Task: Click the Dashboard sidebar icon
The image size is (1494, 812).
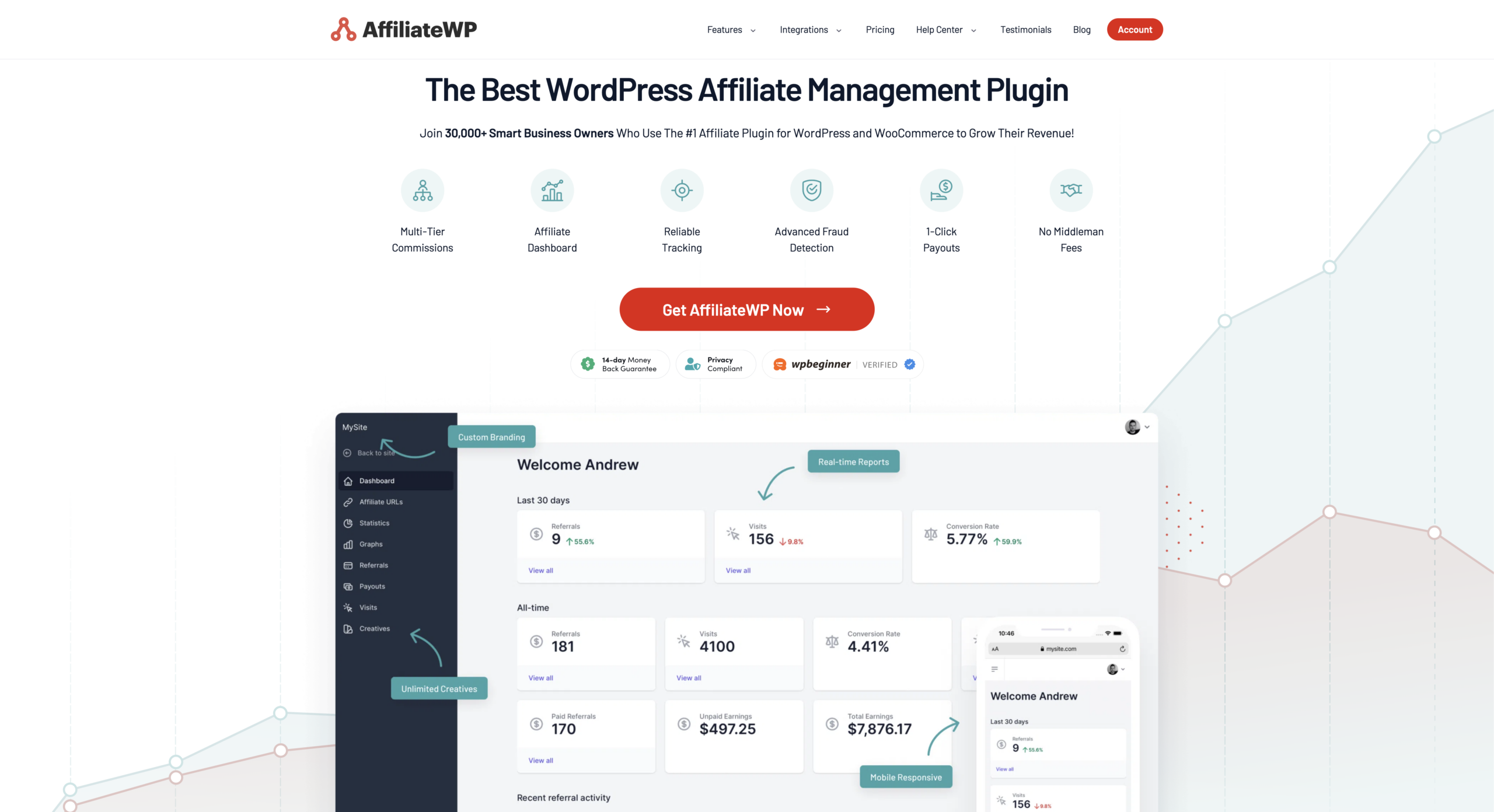Action: point(348,480)
